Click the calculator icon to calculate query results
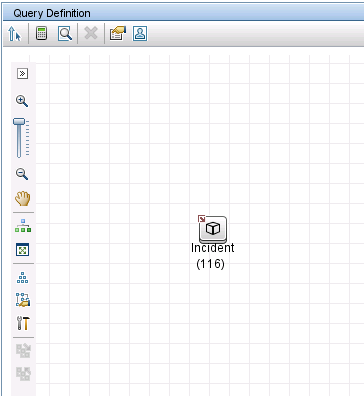The image size is (364, 396). [x=41, y=33]
